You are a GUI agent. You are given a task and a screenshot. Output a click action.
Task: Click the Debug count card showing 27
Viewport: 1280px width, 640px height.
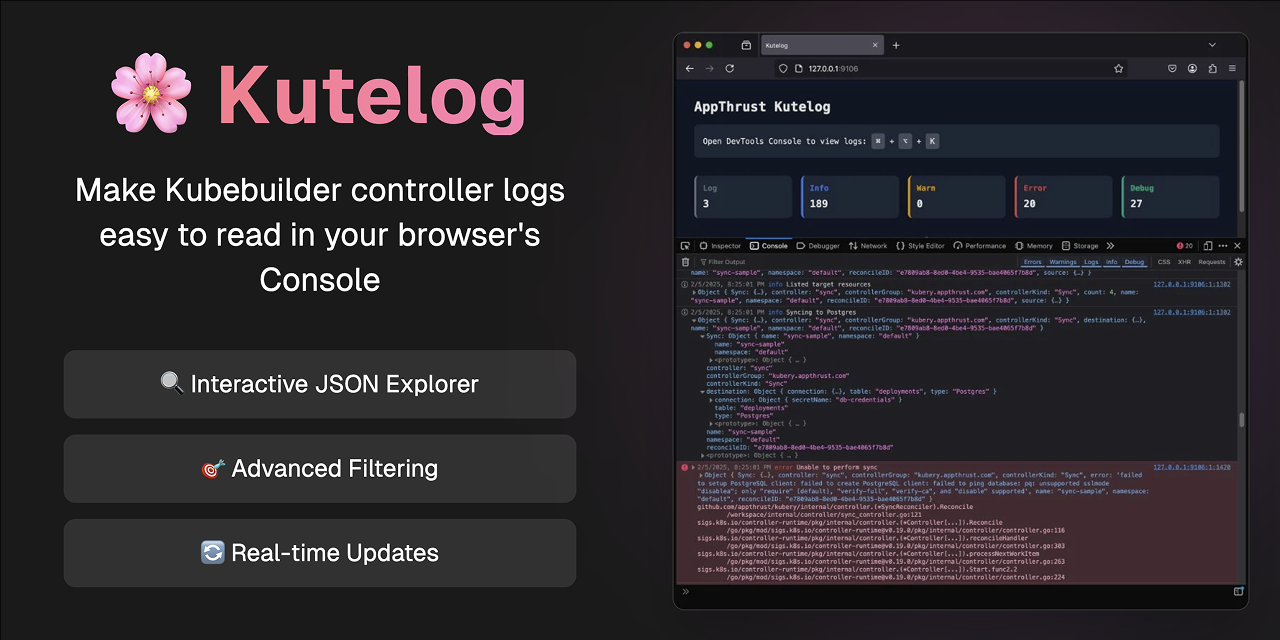tap(1171, 197)
